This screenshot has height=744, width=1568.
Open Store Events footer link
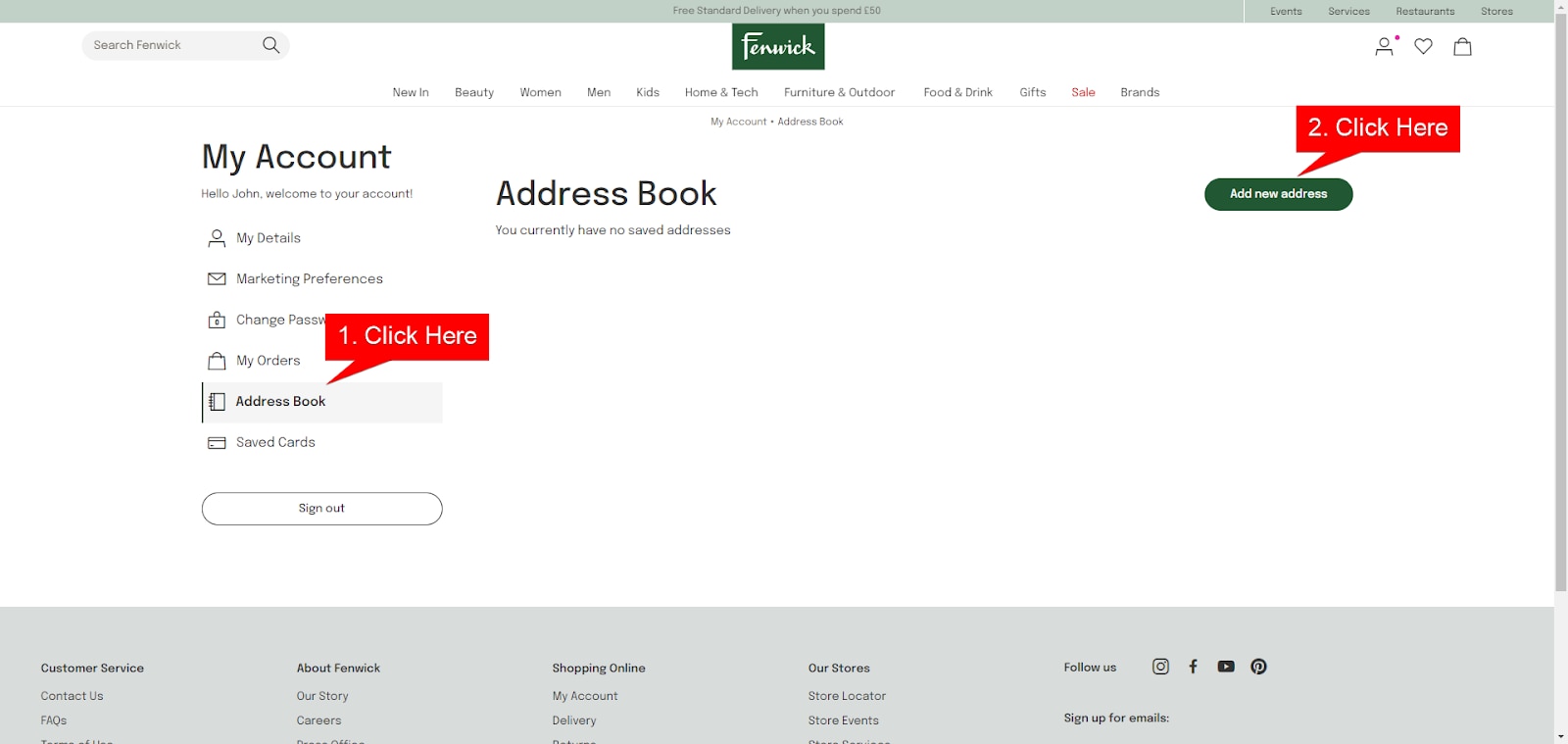(843, 720)
